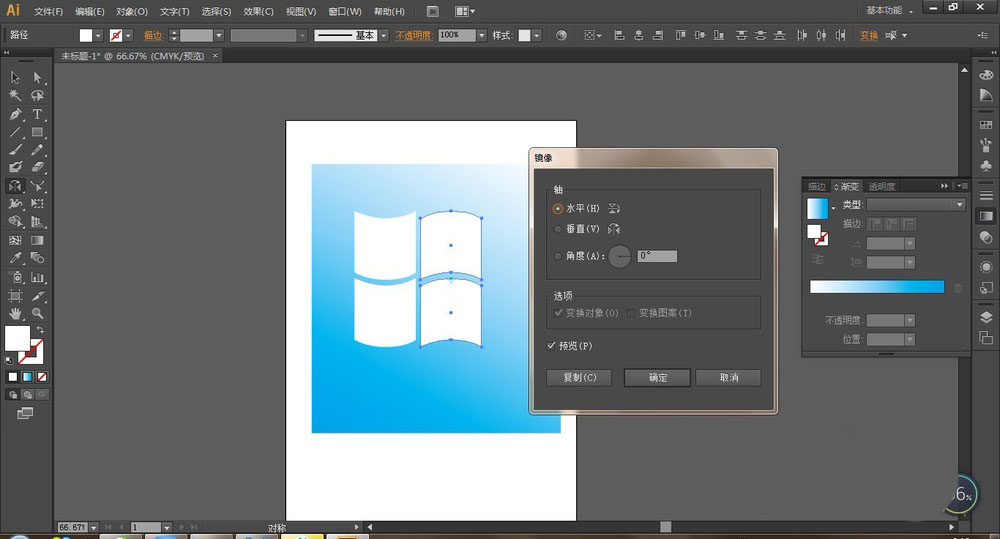Viewport: 1000px width, 539px height.
Task: Click the angle value input field
Action: [657, 256]
